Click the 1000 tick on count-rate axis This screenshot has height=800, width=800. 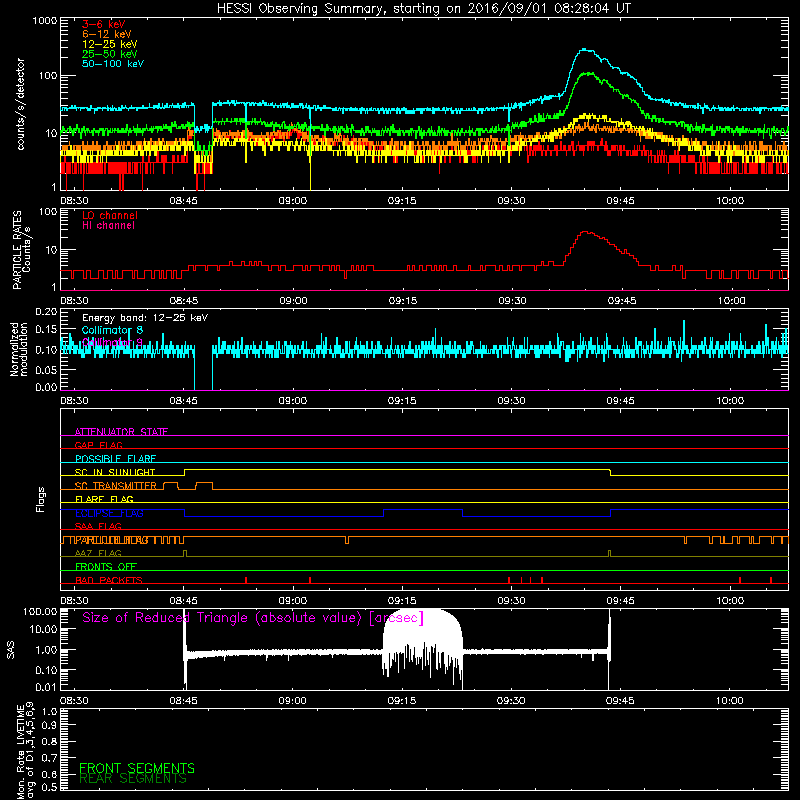(x=44, y=21)
